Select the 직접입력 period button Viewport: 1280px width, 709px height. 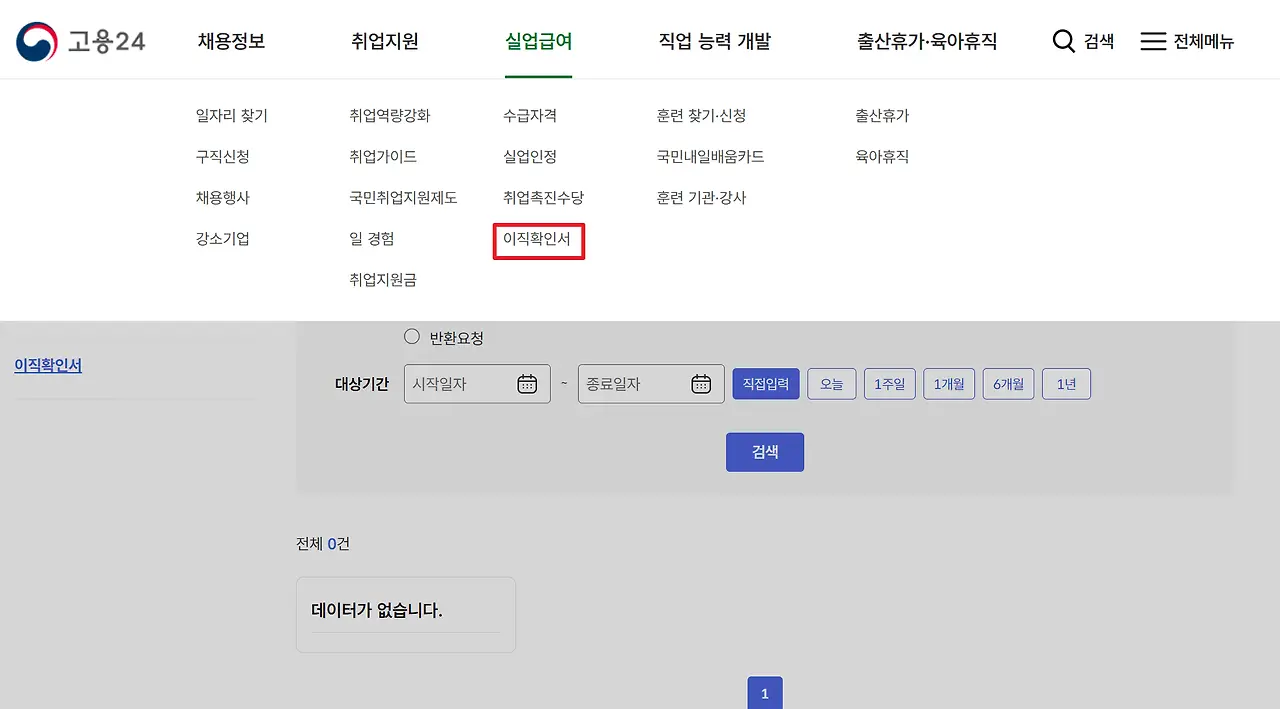pyautogui.click(x=766, y=384)
